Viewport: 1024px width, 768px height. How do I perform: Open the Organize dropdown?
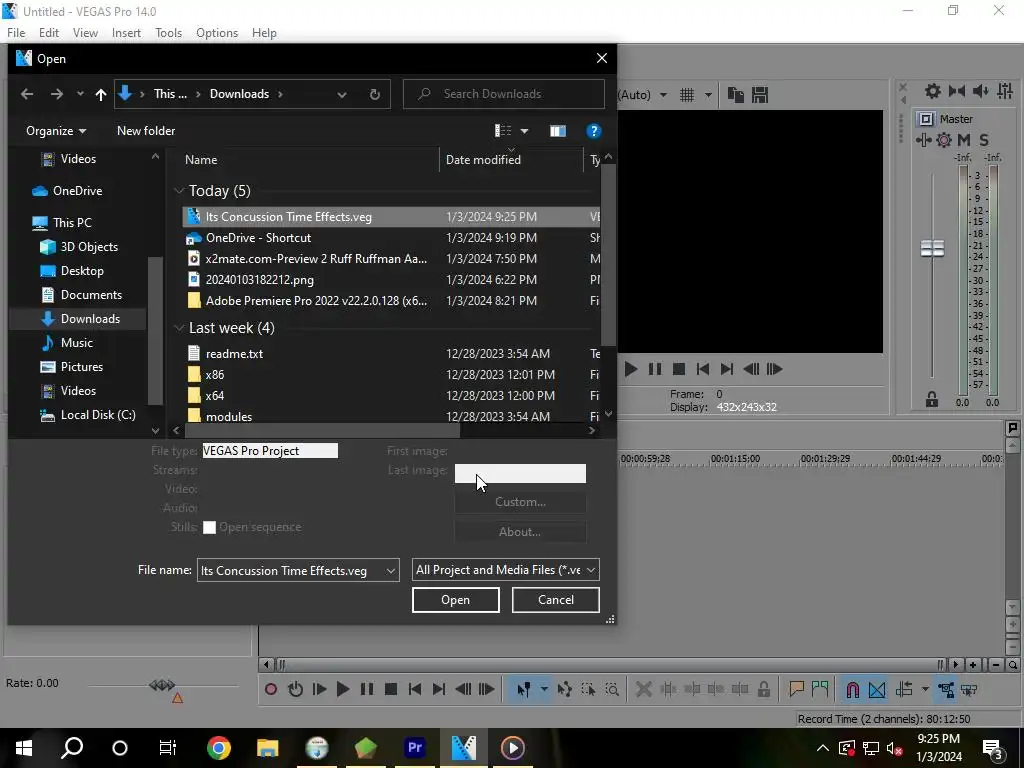(x=56, y=131)
